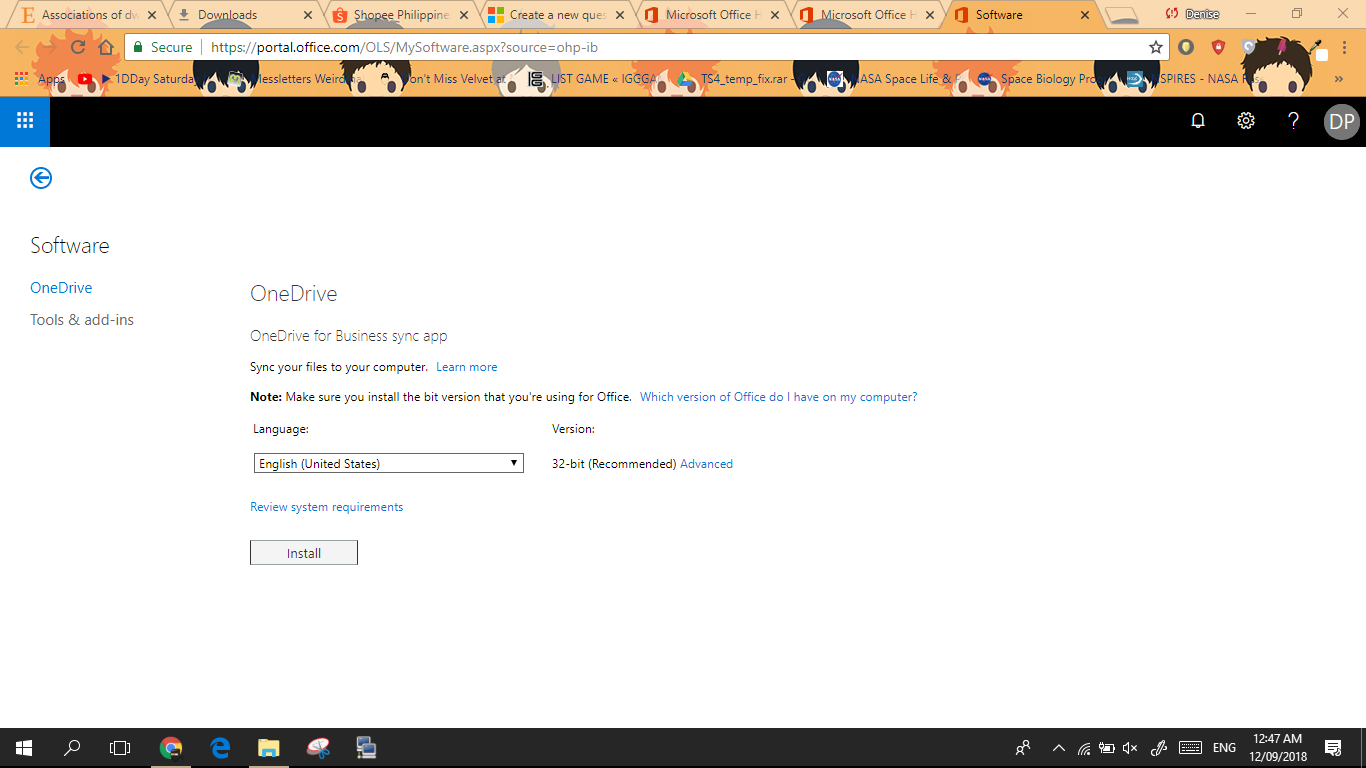The height and width of the screenshot is (768, 1366).
Task: Bookmark this page with the star
Action: point(1156,47)
